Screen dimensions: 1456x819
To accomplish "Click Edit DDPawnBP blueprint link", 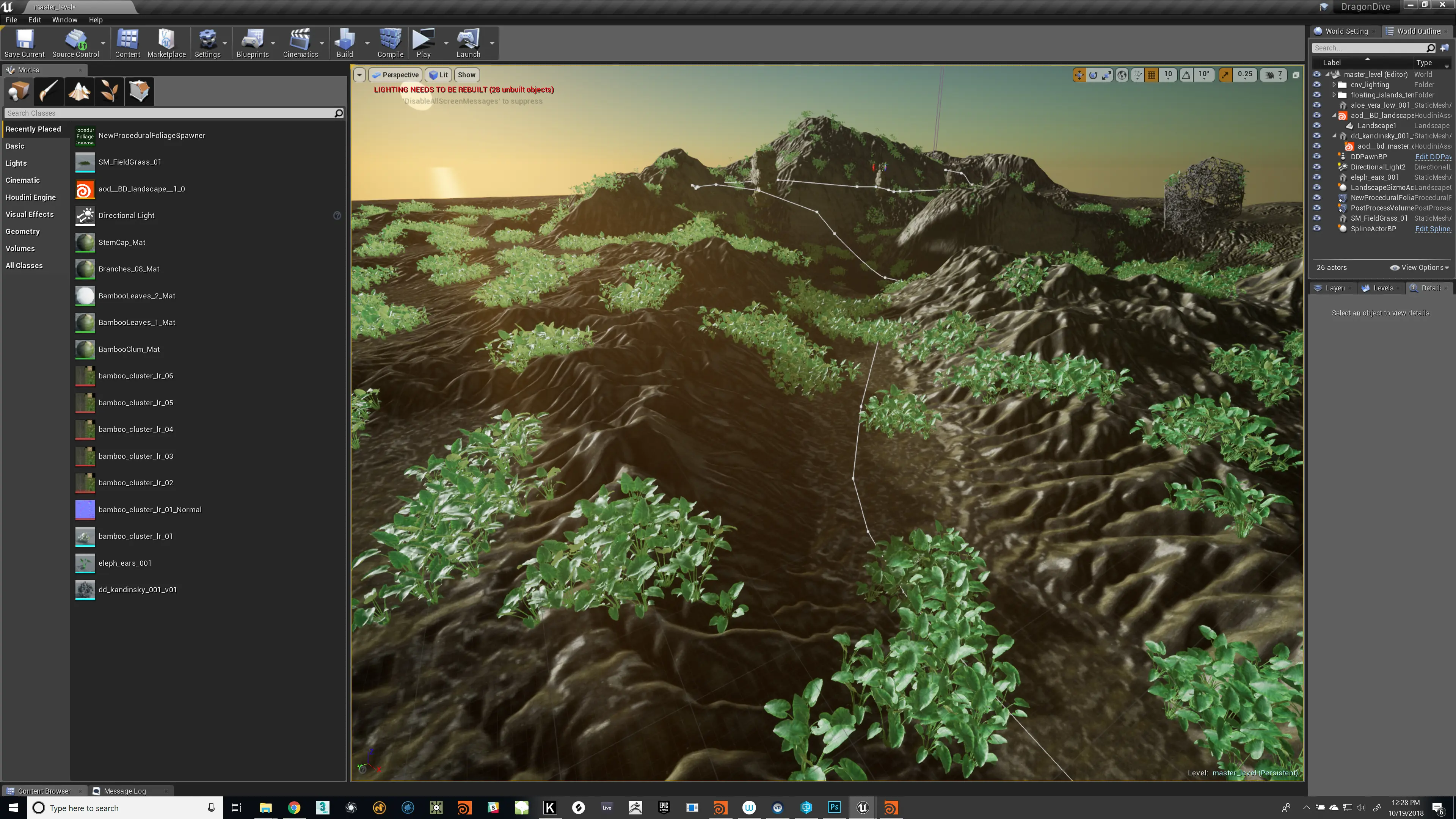I will pyautogui.click(x=1433, y=157).
